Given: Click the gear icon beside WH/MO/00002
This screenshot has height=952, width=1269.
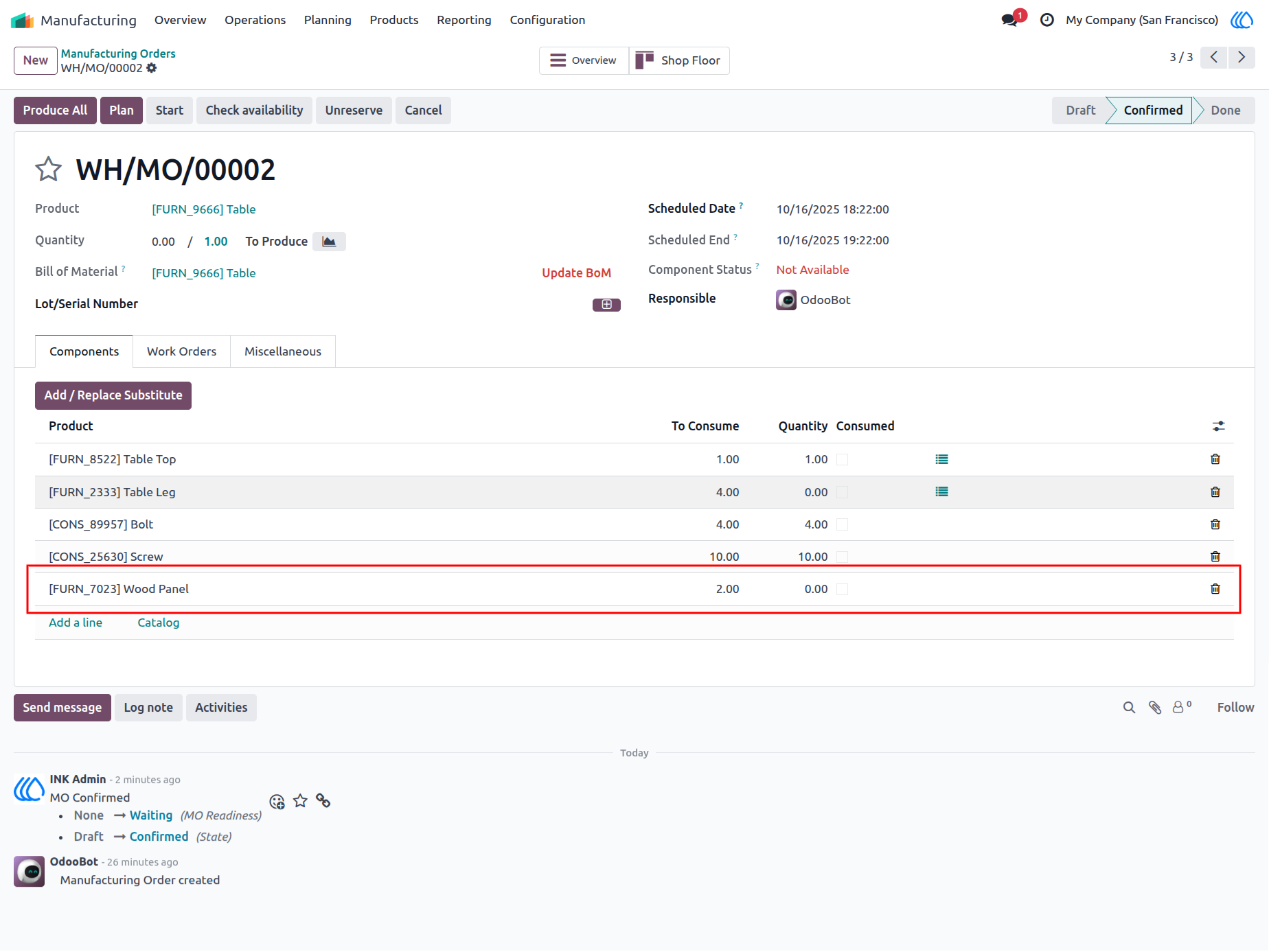Looking at the screenshot, I should pos(152,68).
